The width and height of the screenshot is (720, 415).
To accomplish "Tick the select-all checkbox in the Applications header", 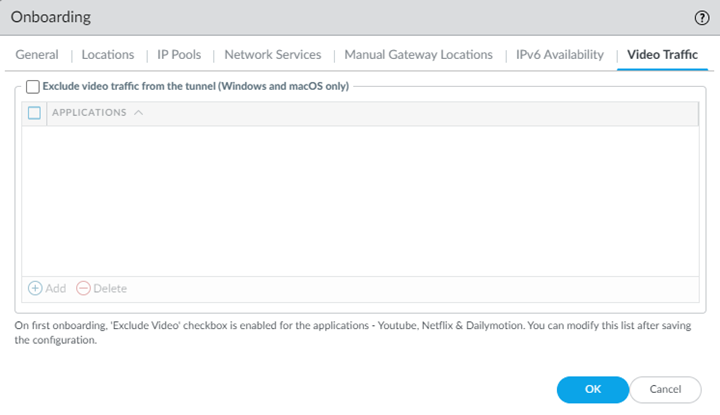I will [34, 113].
